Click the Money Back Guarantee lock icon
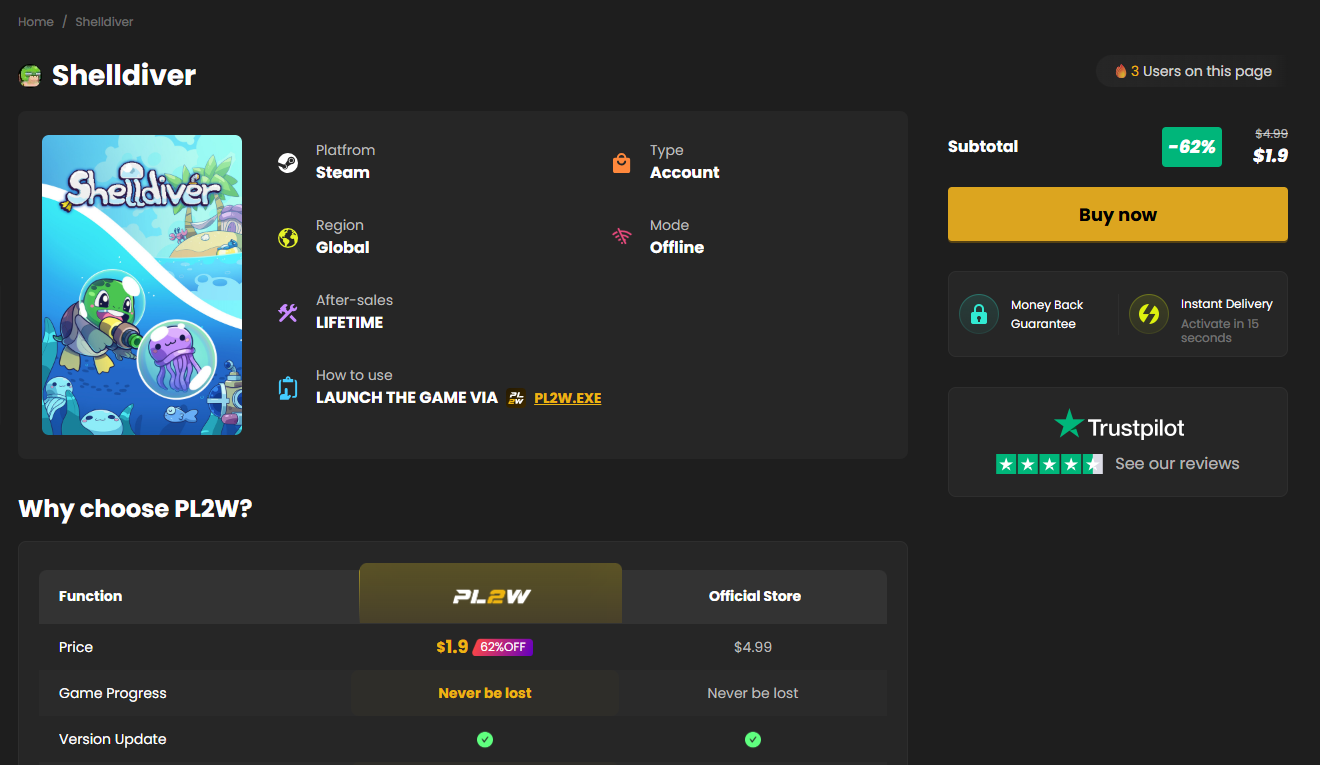This screenshot has width=1320, height=765. pyautogui.click(x=979, y=314)
